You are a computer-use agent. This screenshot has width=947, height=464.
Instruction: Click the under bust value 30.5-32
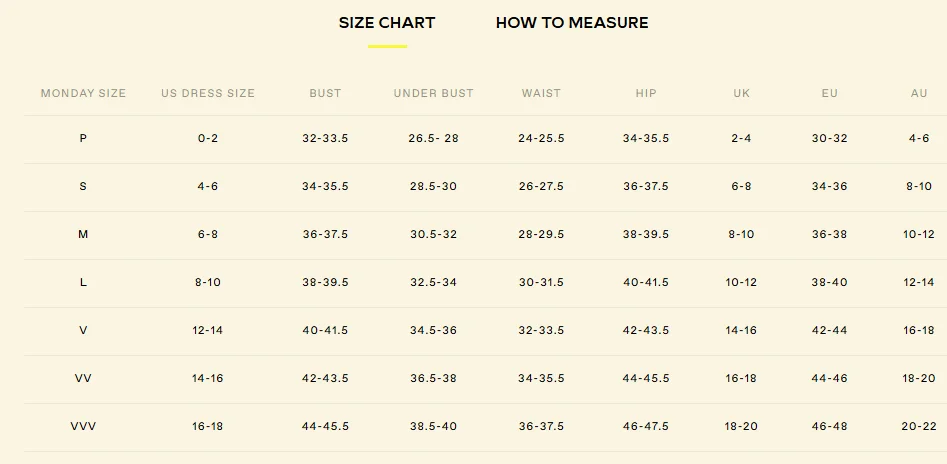tap(433, 234)
